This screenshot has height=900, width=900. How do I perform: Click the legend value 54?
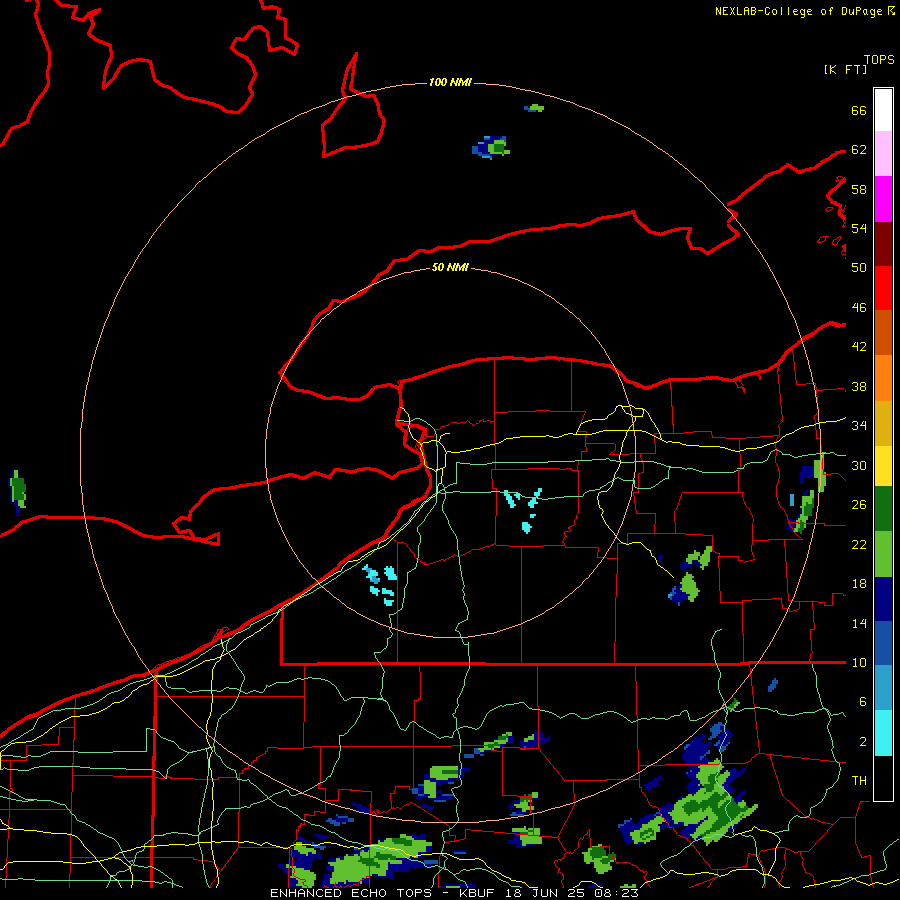pos(859,228)
